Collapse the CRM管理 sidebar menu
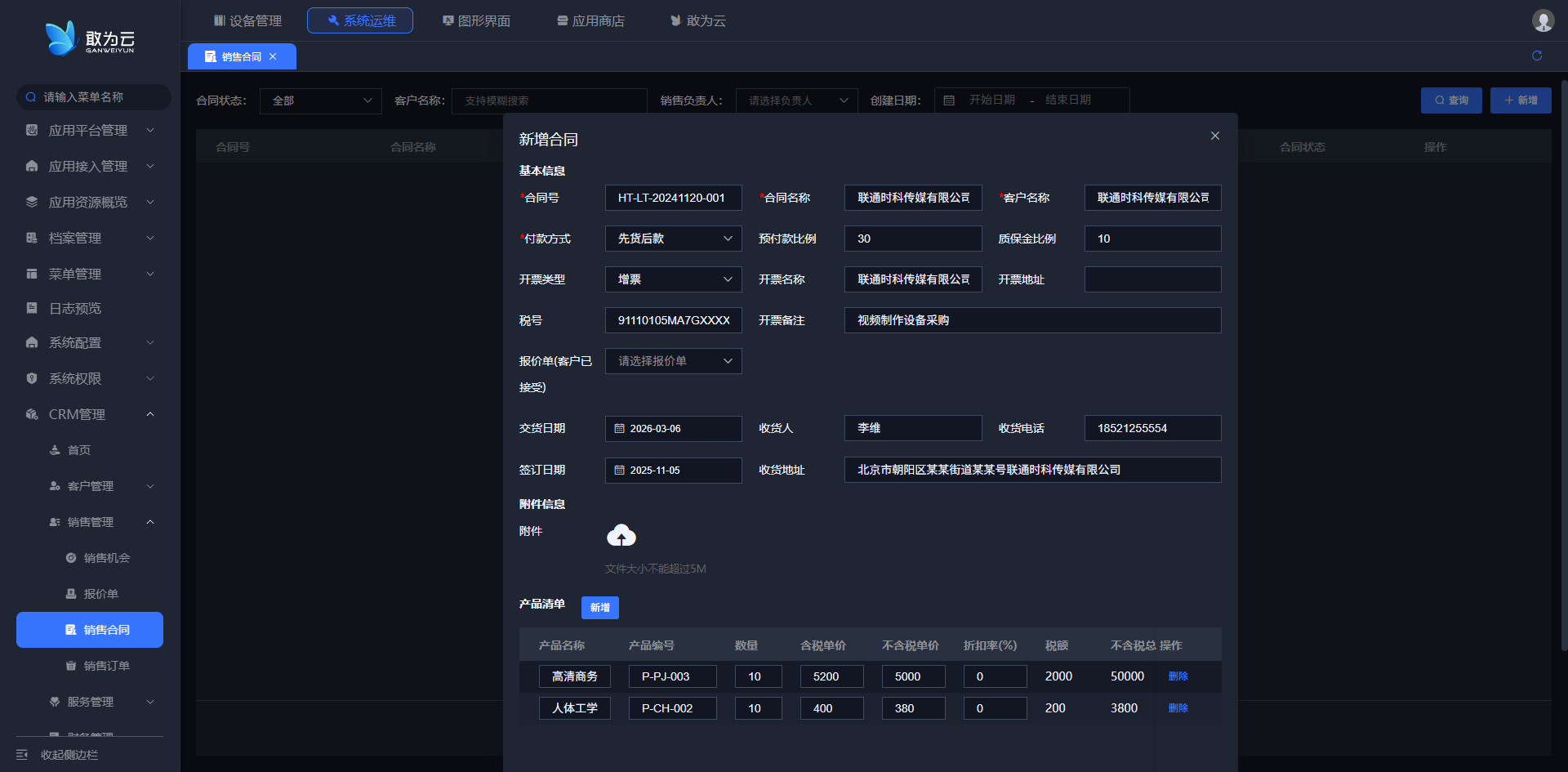Viewport: 1568px width, 772px height. pyautogui.click(x=150, y=414)
